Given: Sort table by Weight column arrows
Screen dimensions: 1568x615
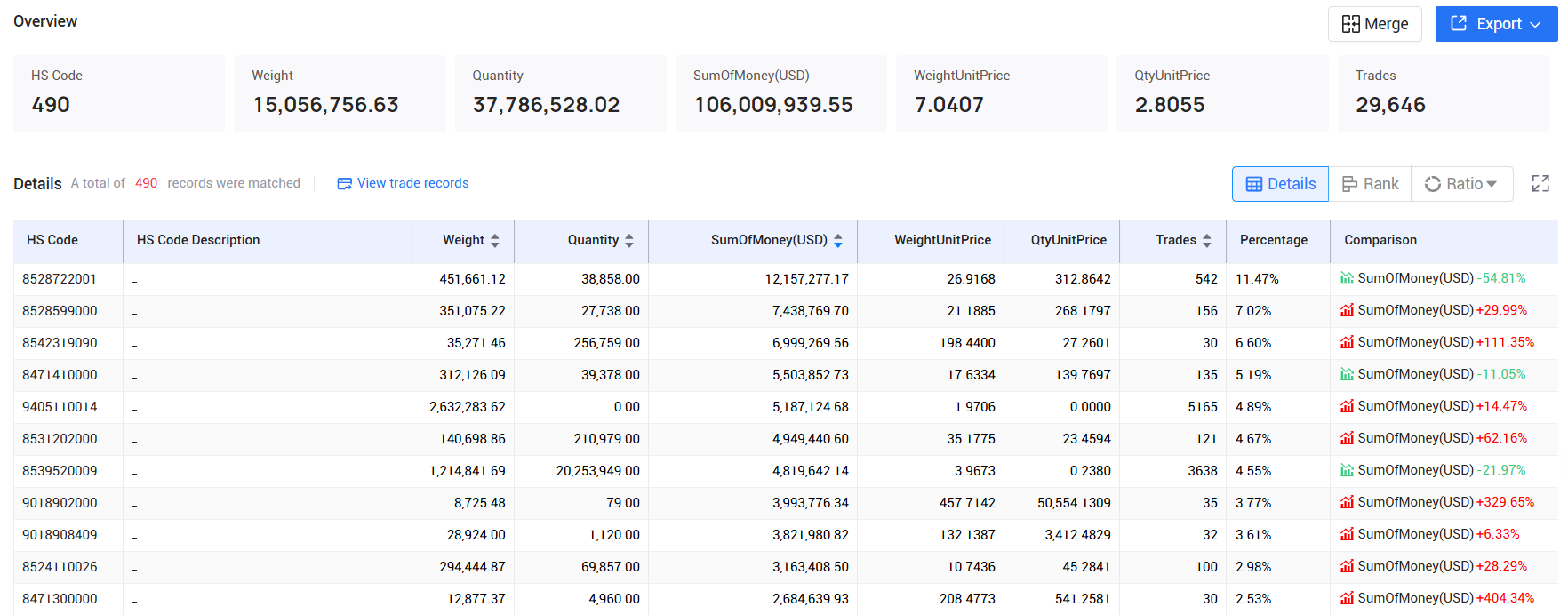Looking at the screenshot, I should (x=495, y=240).
